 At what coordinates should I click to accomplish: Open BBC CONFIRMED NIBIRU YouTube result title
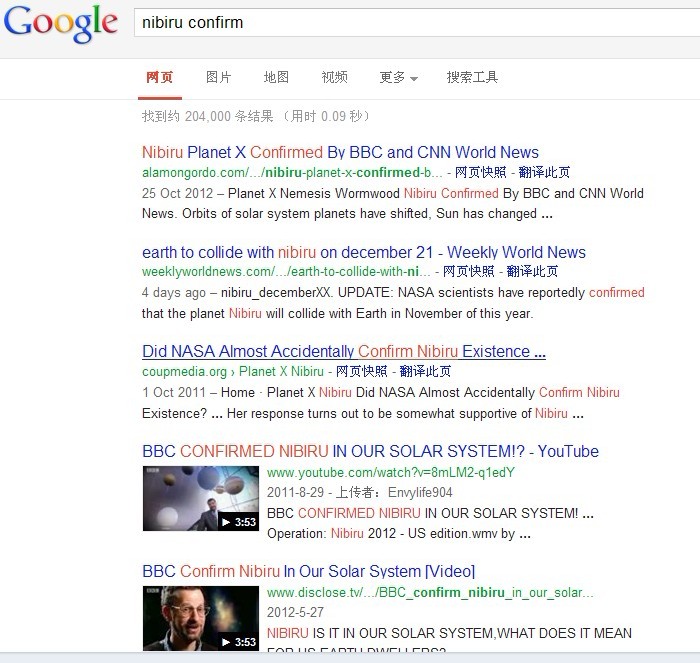coord(370,451)
